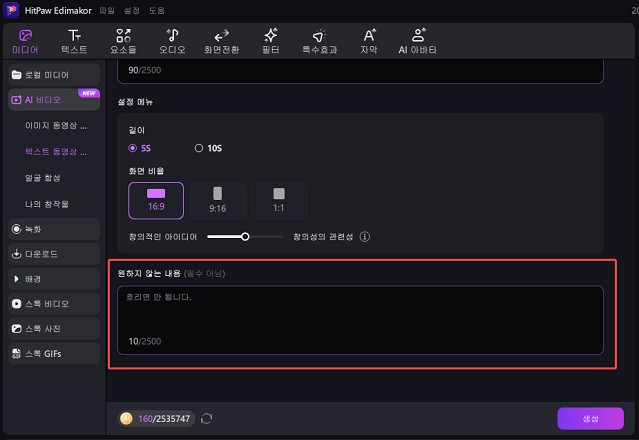Click the 화면 비율 label
The width and height of the screenshot is (639, 440).
[x=146, y=171]
